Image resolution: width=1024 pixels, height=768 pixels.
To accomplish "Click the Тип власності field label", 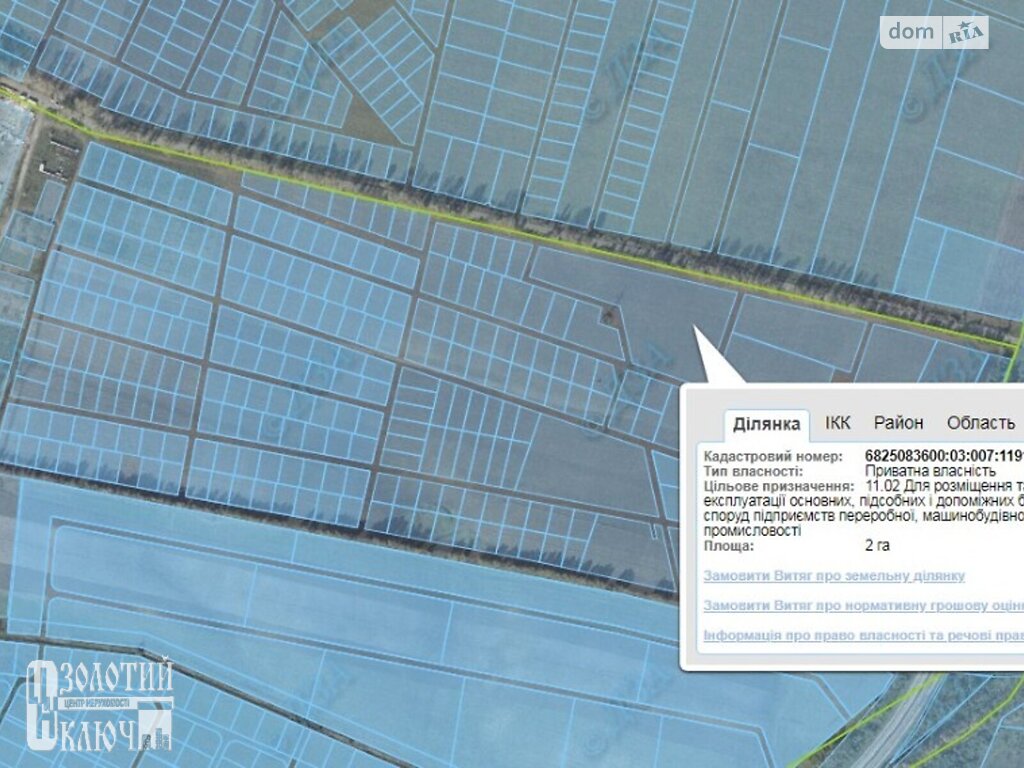I will (x=752, y=470).
